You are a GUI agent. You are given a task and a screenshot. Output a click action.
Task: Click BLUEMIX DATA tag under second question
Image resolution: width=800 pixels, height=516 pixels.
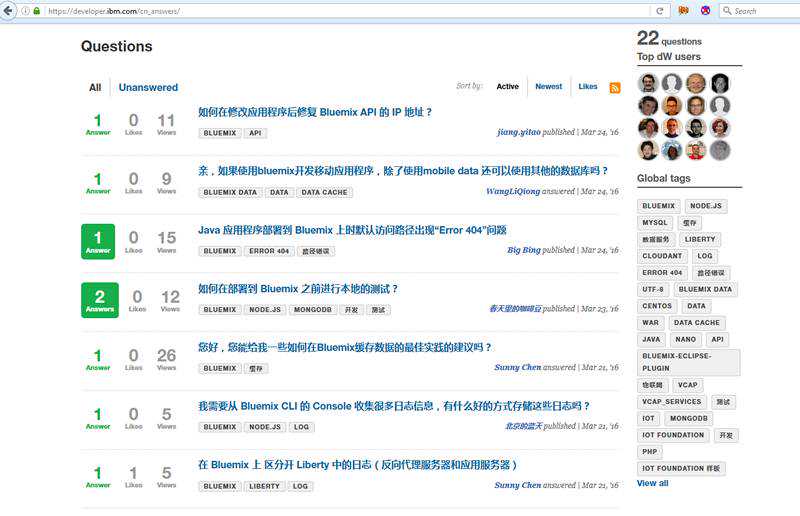coord(230,192)
